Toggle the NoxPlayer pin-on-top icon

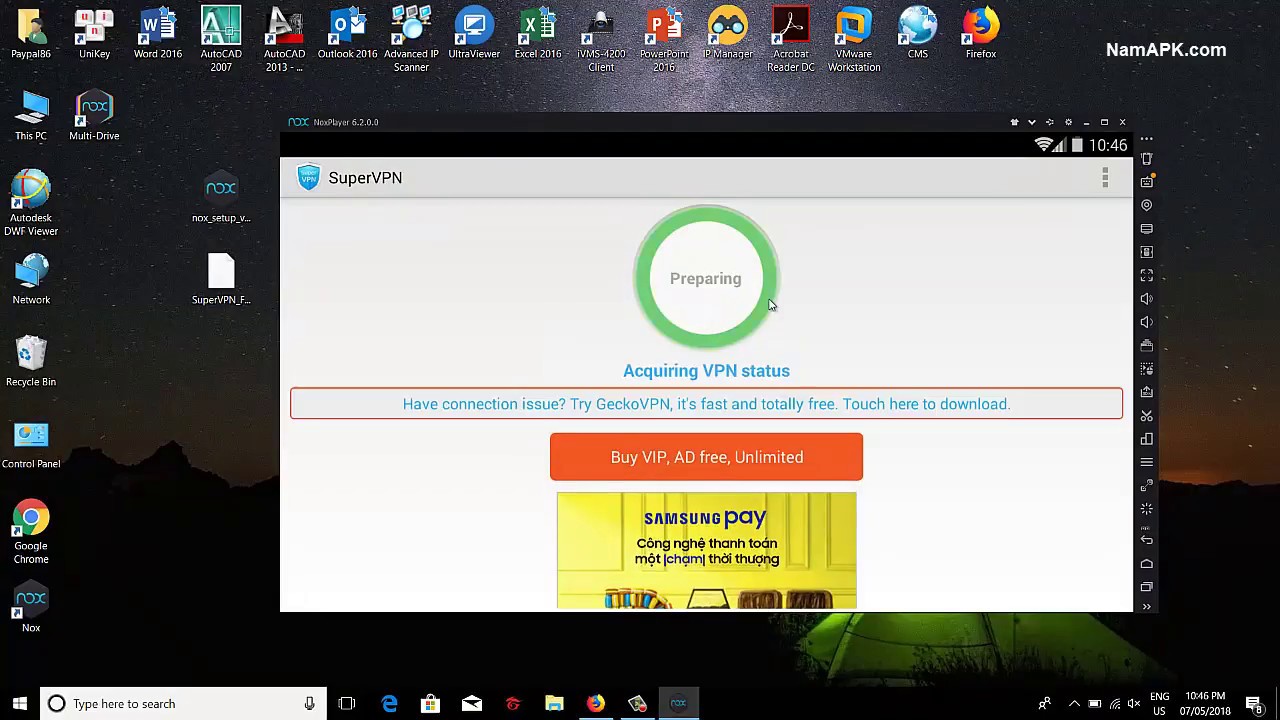point(1050,122)
